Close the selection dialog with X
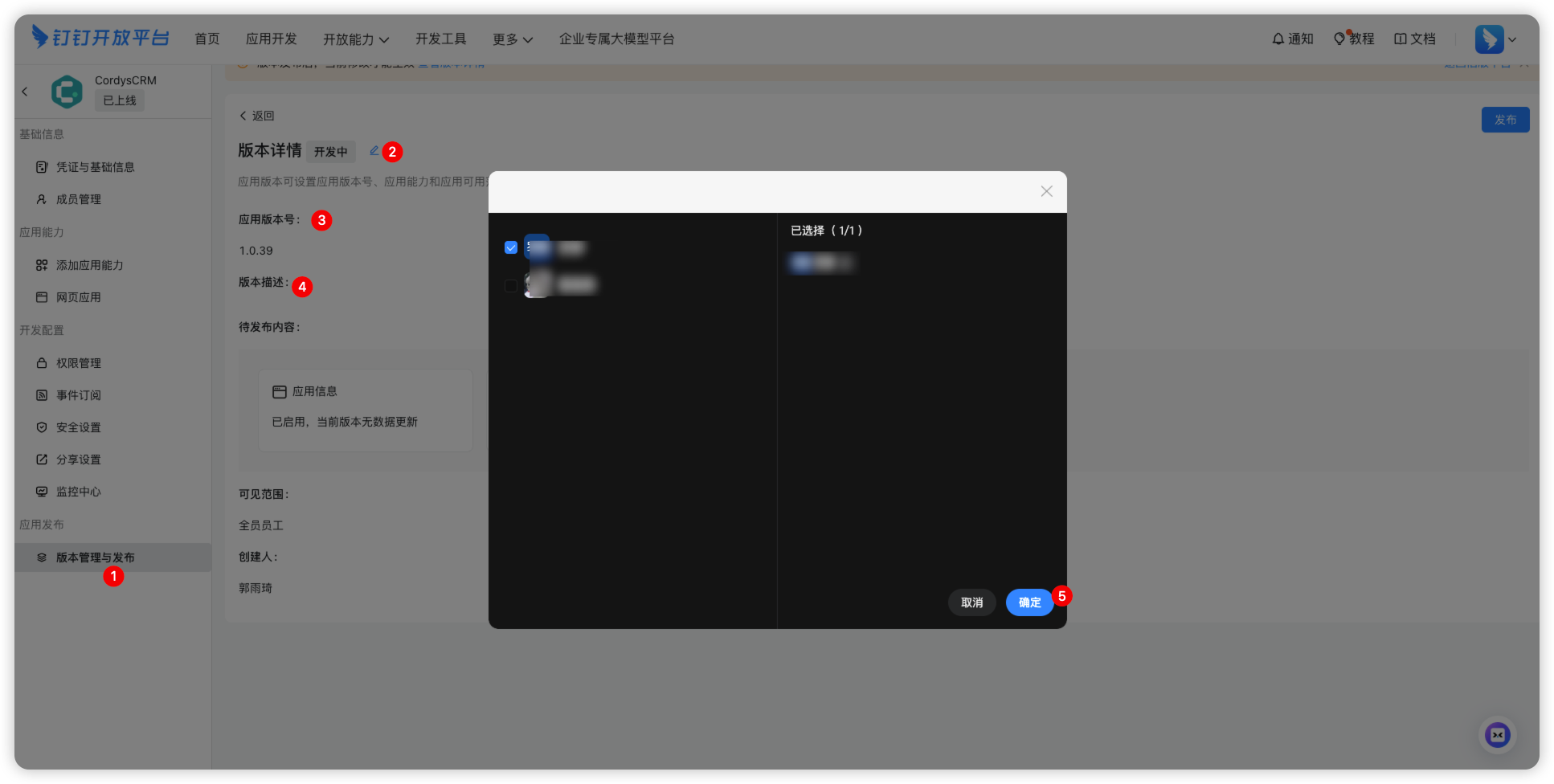 click(1046, 191)
